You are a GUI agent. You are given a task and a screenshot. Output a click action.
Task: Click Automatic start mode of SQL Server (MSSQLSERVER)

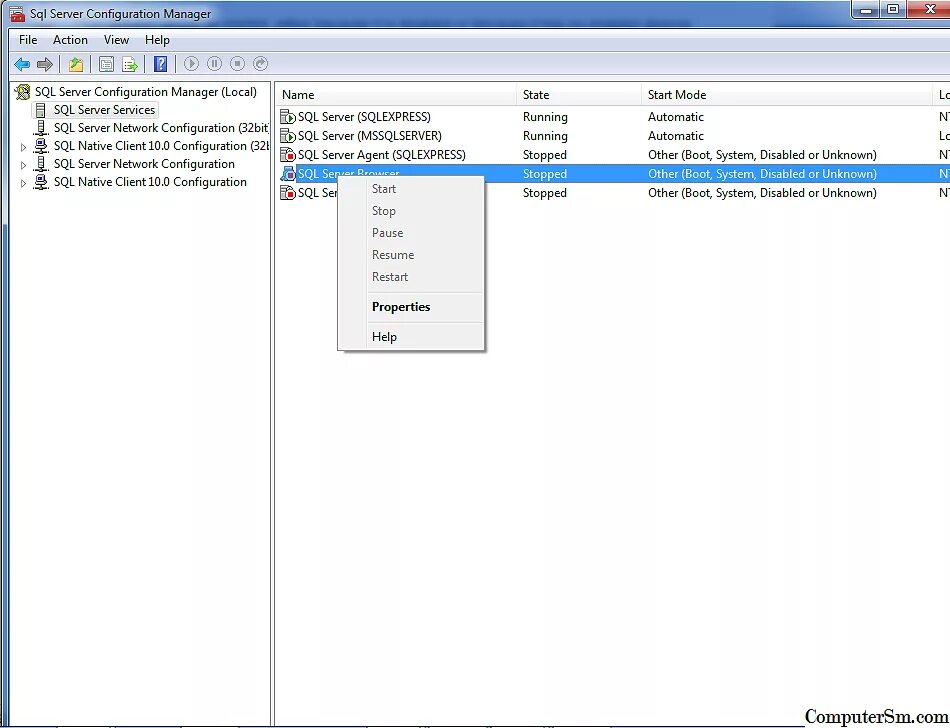pos(676,136)
